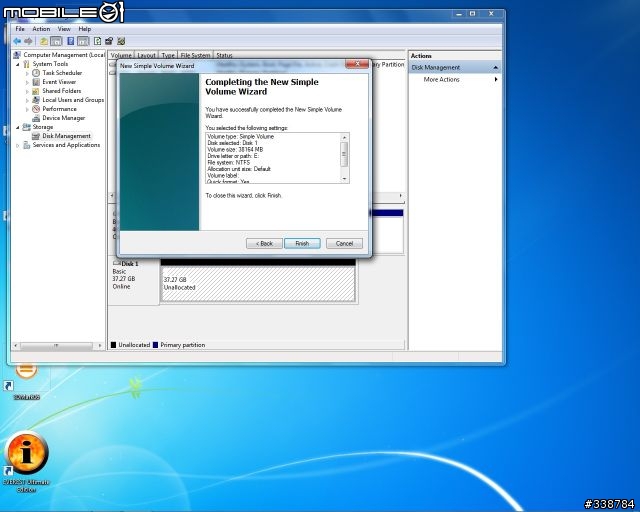
Task: Select the Performance icon in tree
Action: coord(36,109)
